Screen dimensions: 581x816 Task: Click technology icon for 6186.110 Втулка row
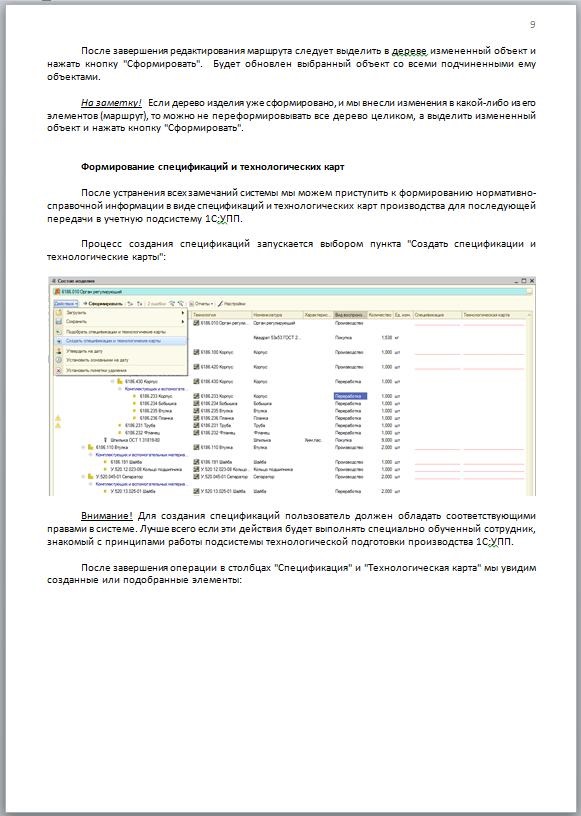(x=196, y=447)
